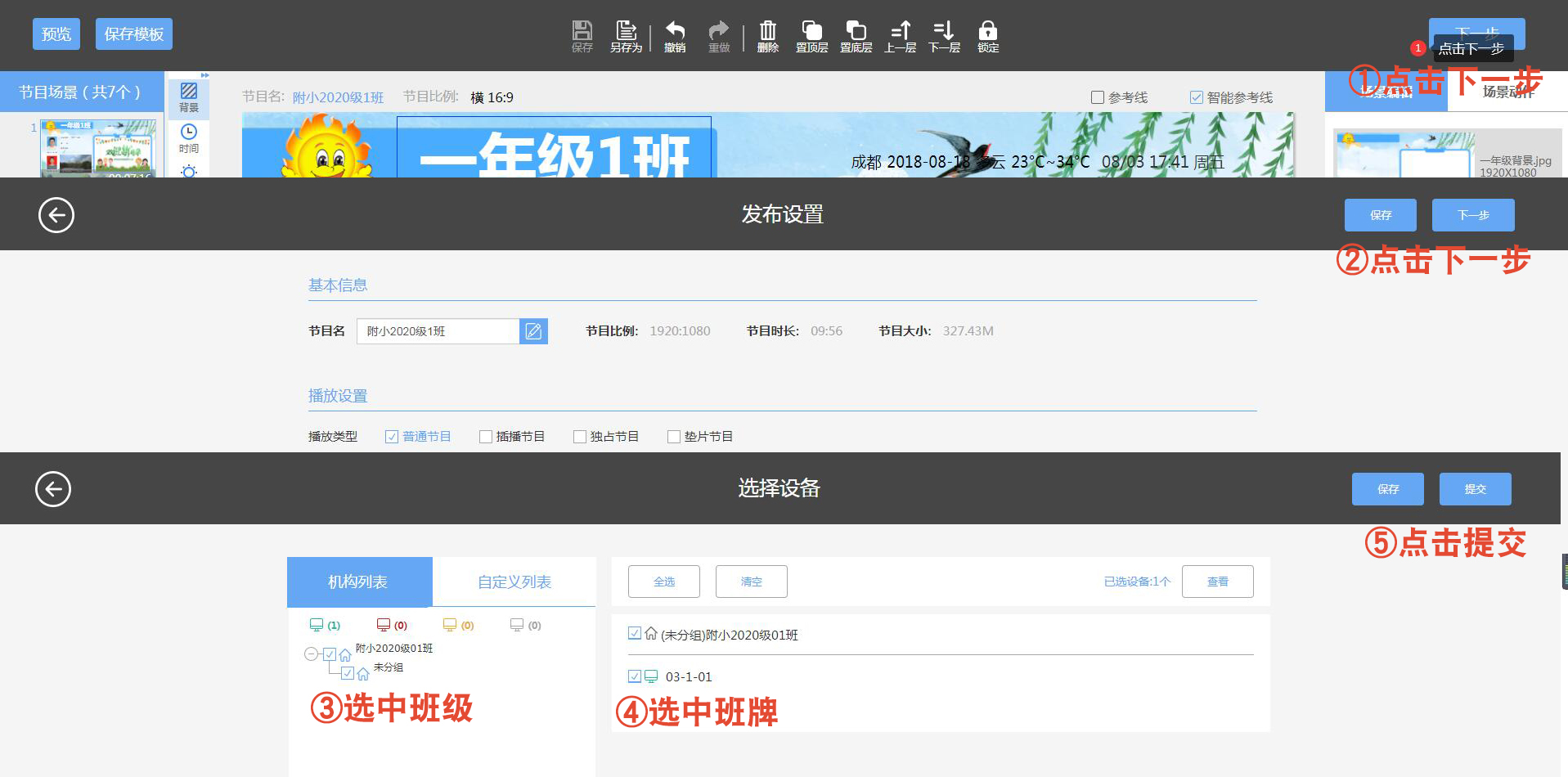Check the 插播节目 play type
Screen dimensions: 1568x777
coord(486,437)
